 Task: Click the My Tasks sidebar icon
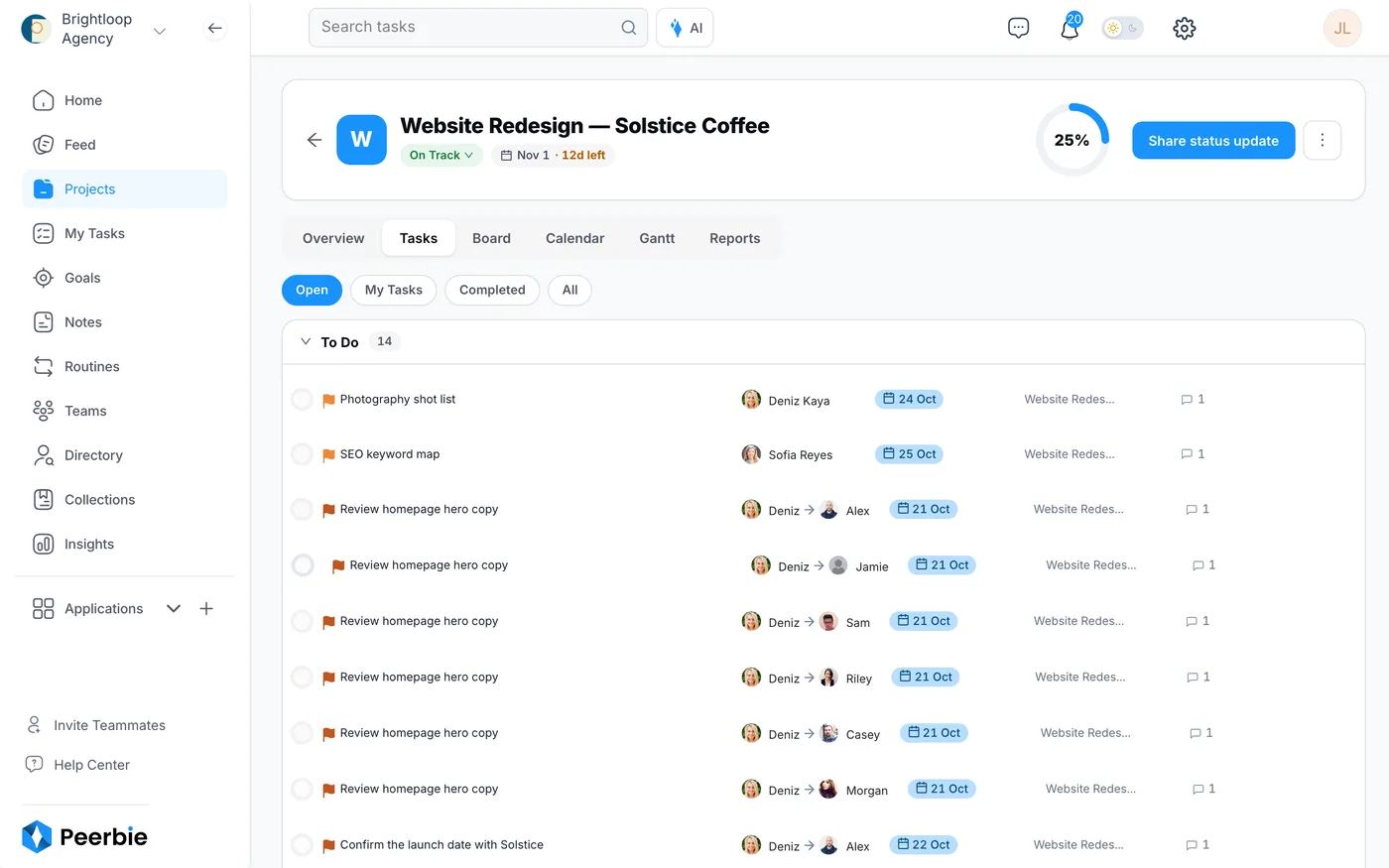pyautogui.click(x=44, y=233)
